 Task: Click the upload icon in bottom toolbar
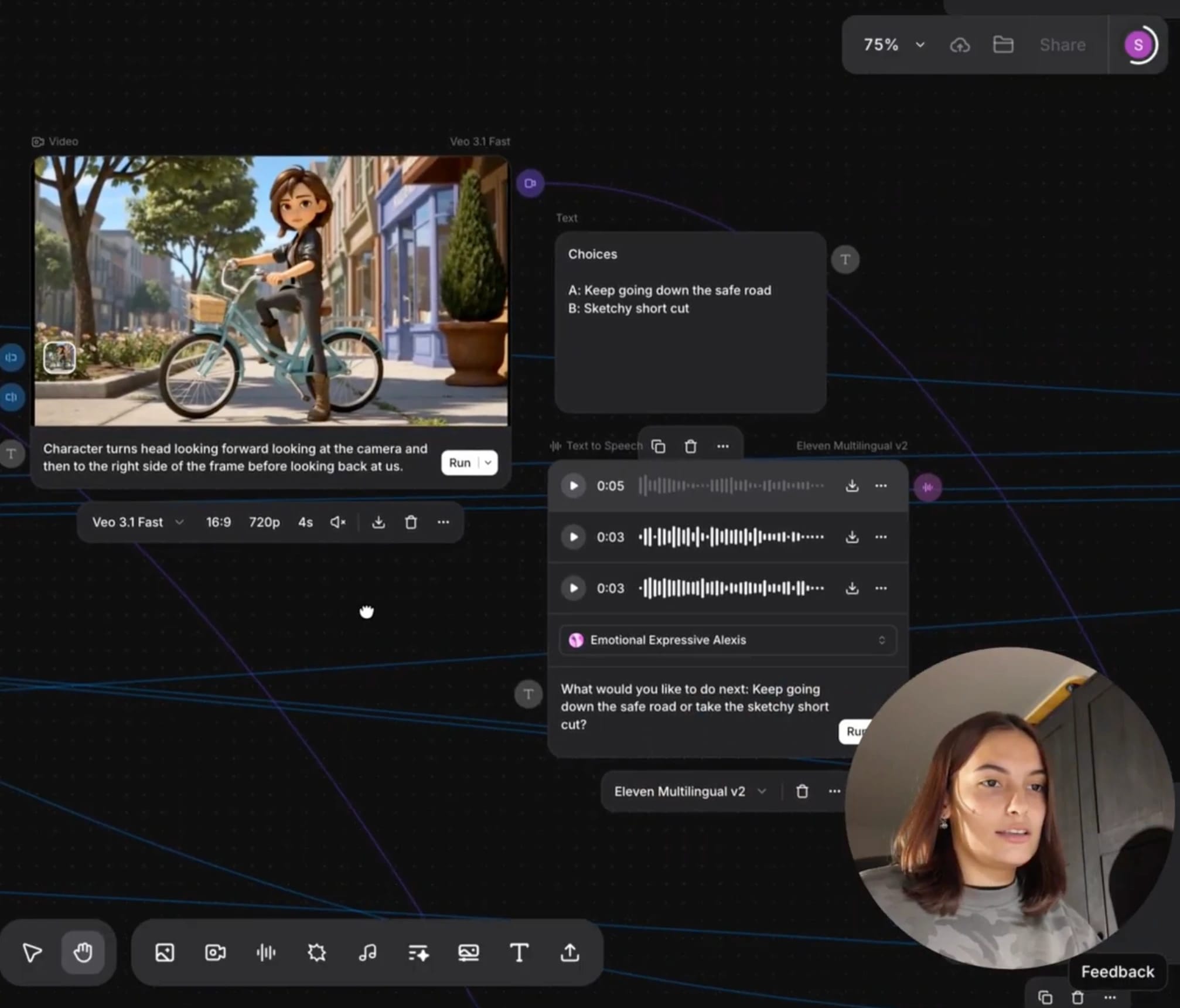point(569,952)
